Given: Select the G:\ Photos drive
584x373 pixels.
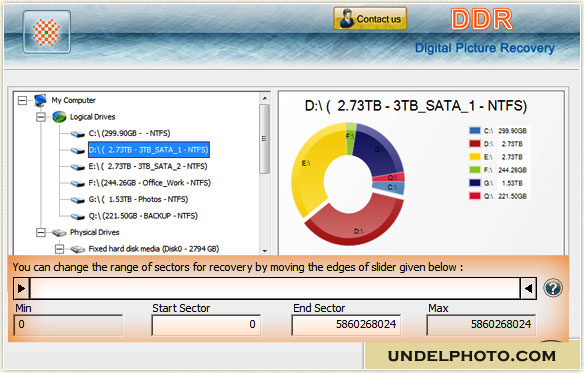Looking at the screenshot, I should [138, 199].
